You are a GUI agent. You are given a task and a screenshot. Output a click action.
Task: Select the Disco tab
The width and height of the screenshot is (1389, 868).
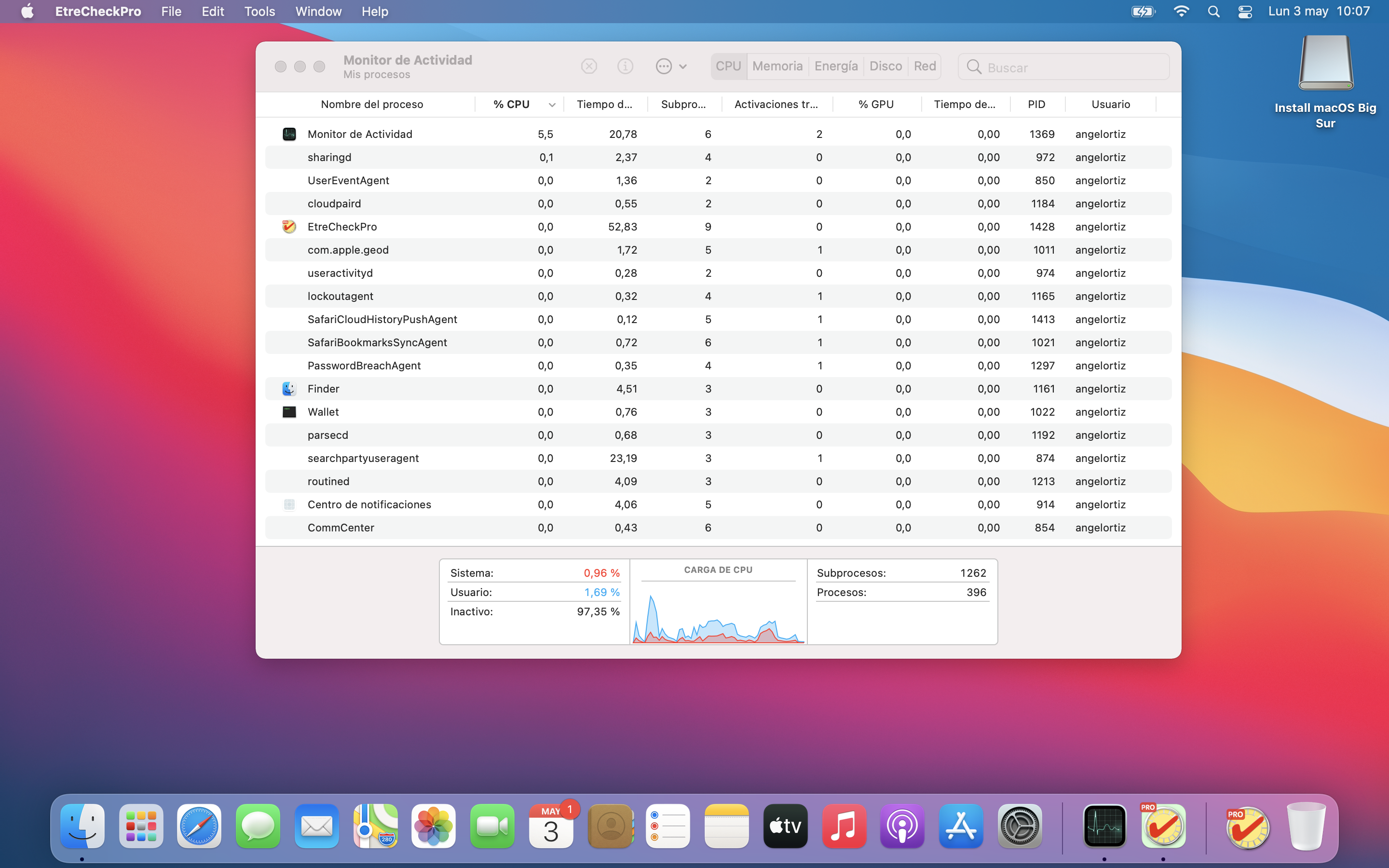click(885, 67)
